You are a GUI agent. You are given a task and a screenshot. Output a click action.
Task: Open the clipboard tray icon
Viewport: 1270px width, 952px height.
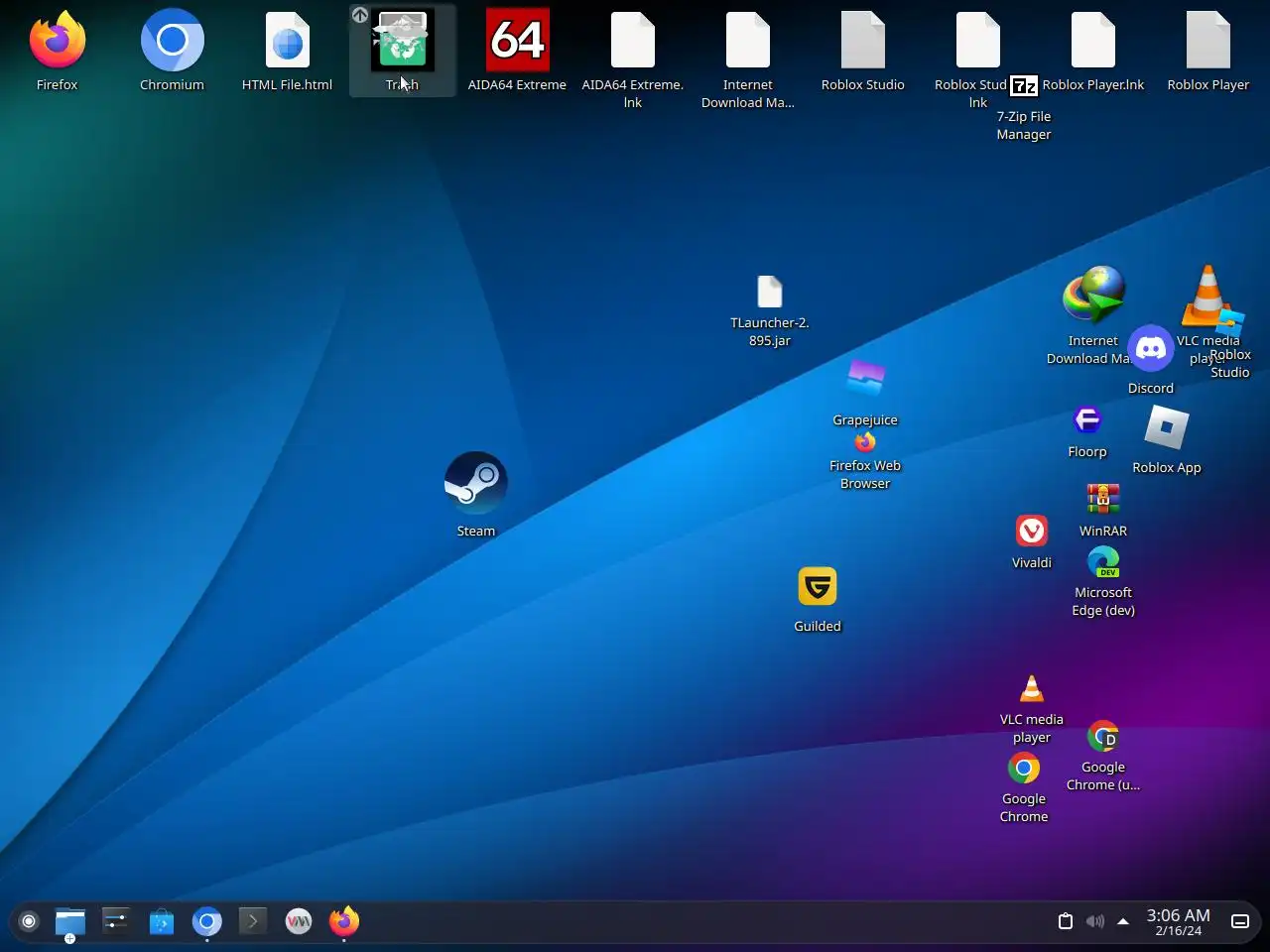click(1066, 921)
